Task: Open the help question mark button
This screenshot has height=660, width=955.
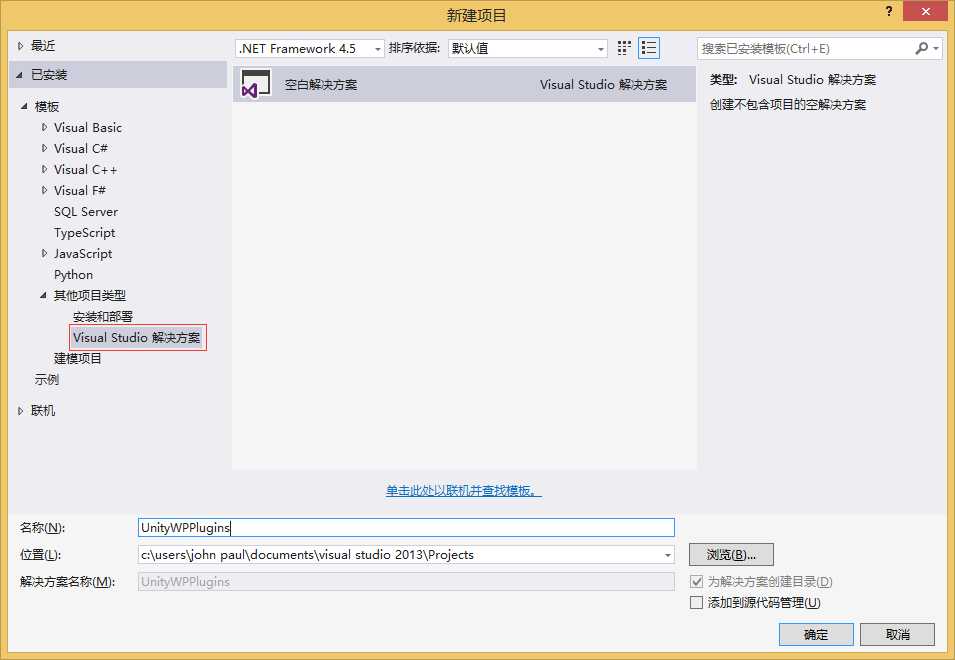Action: pos(889,12)
